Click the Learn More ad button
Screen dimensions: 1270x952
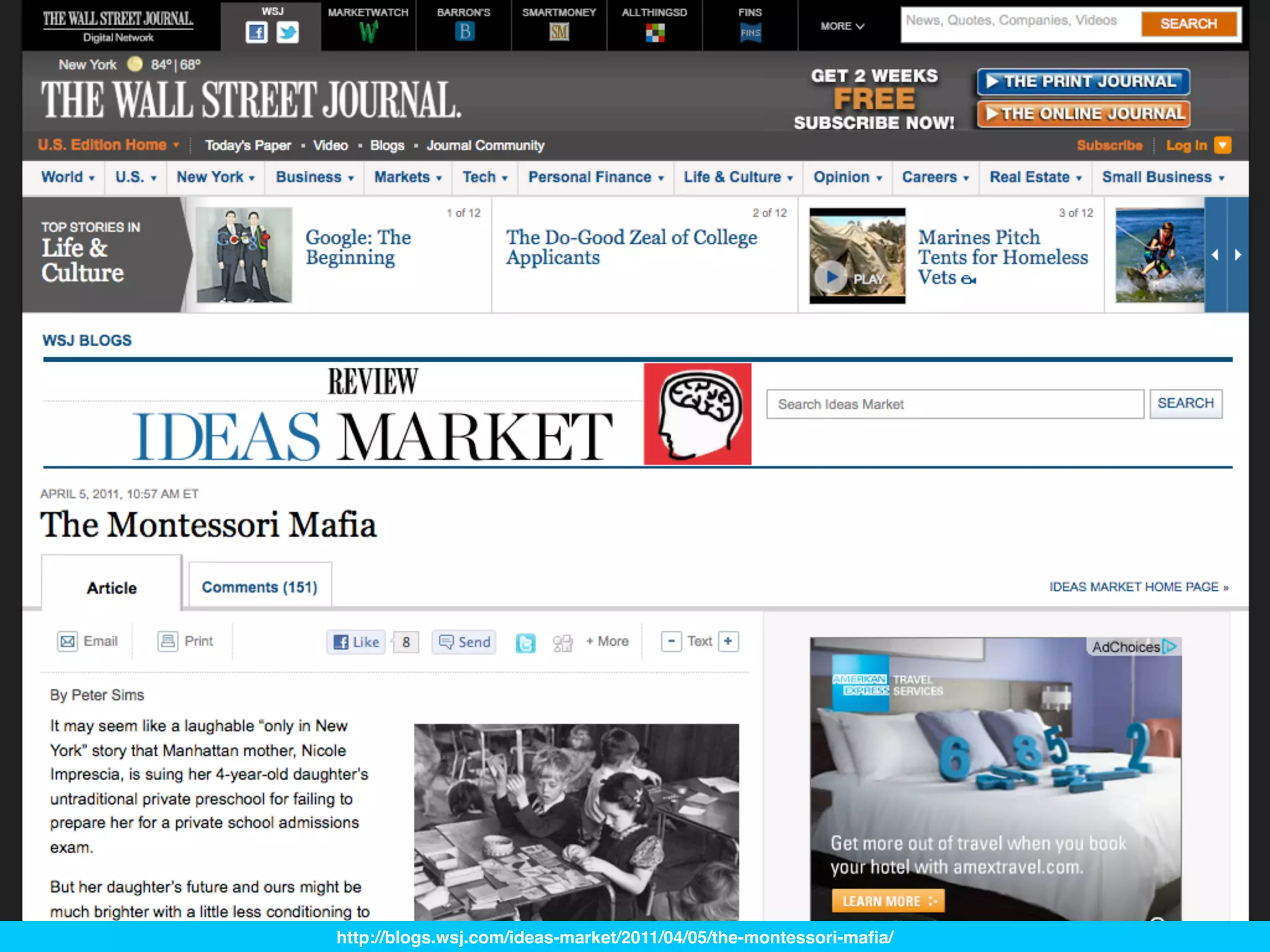tap(888, 901)
